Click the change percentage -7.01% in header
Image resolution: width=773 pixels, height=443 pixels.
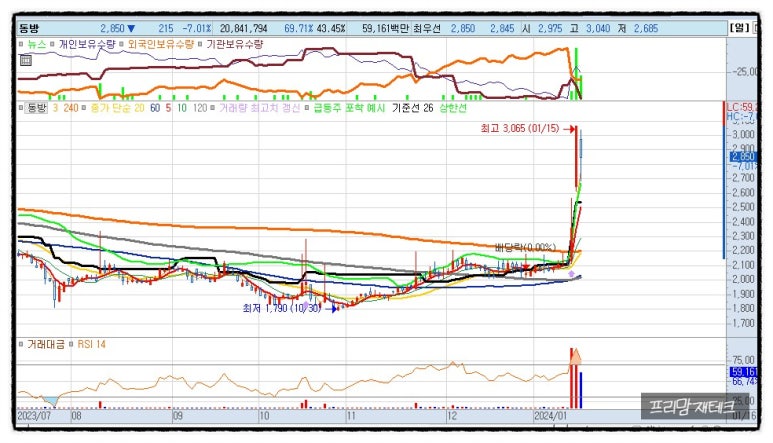tap(197, 28)
